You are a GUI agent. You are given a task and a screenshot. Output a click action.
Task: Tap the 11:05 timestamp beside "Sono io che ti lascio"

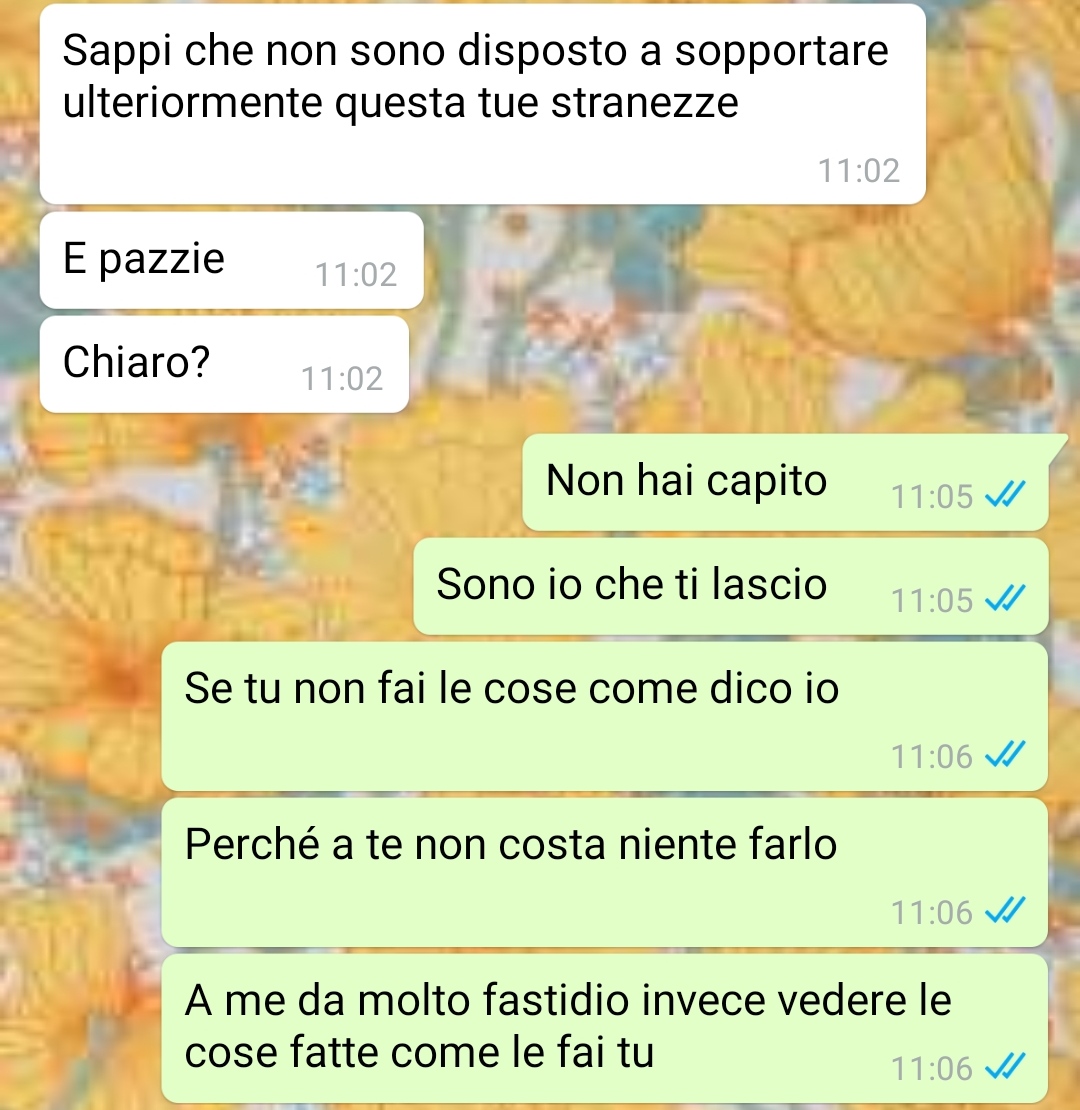(932, 600)
